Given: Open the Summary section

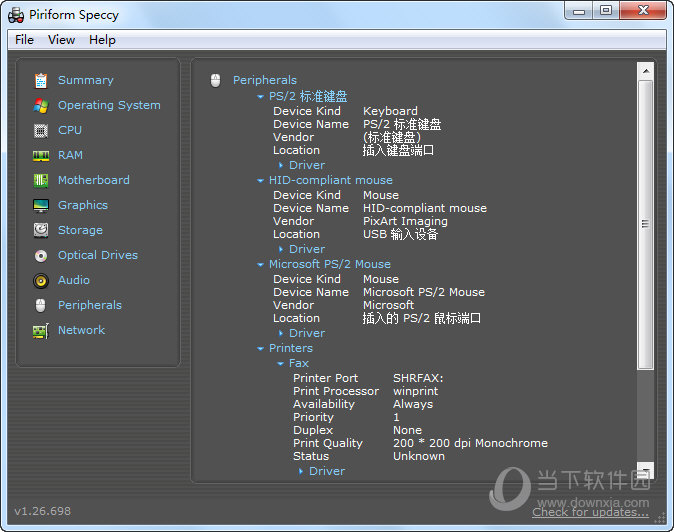Looking at the screenshot, I should point(86,80).
